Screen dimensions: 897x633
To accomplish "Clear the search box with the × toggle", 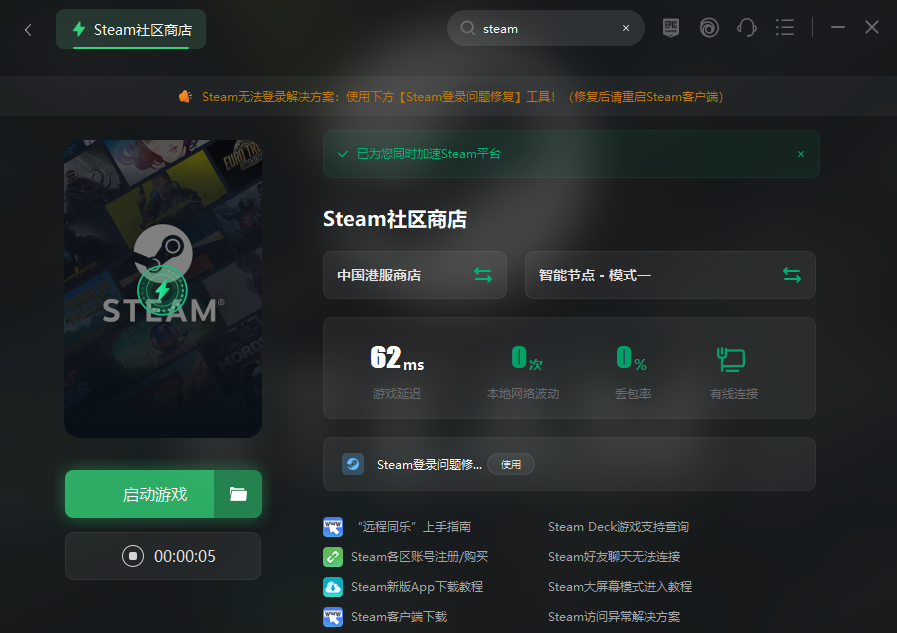I will coord(626,27).
